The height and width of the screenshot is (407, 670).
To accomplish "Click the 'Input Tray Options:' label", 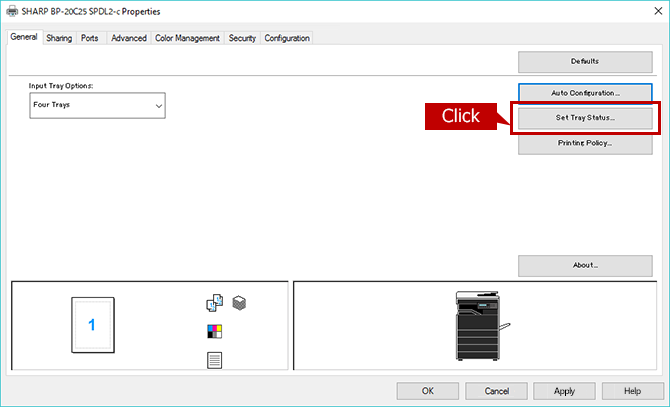I will point(61,86).
